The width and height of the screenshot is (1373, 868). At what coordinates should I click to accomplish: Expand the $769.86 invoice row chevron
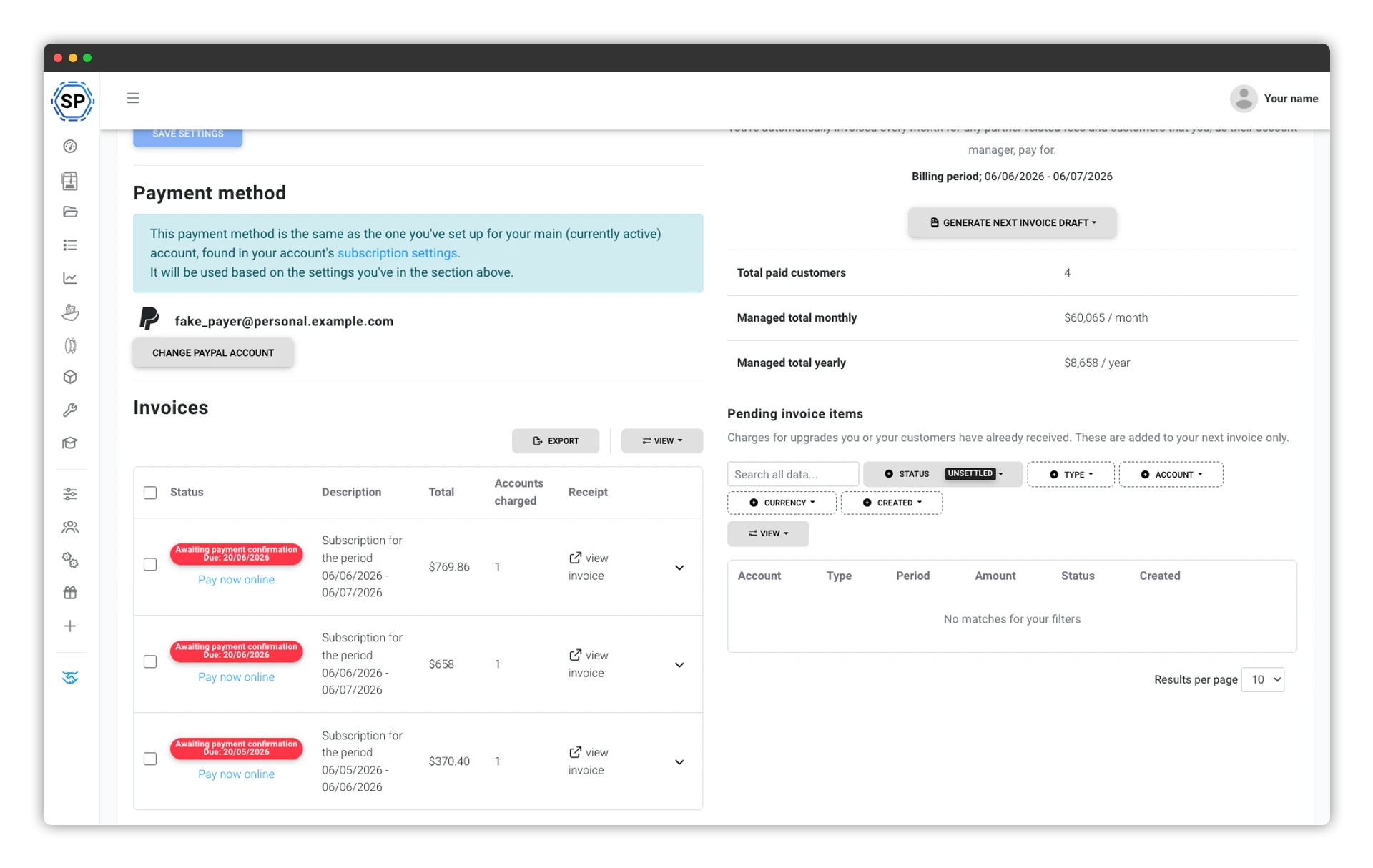click(x=679, y=568)
